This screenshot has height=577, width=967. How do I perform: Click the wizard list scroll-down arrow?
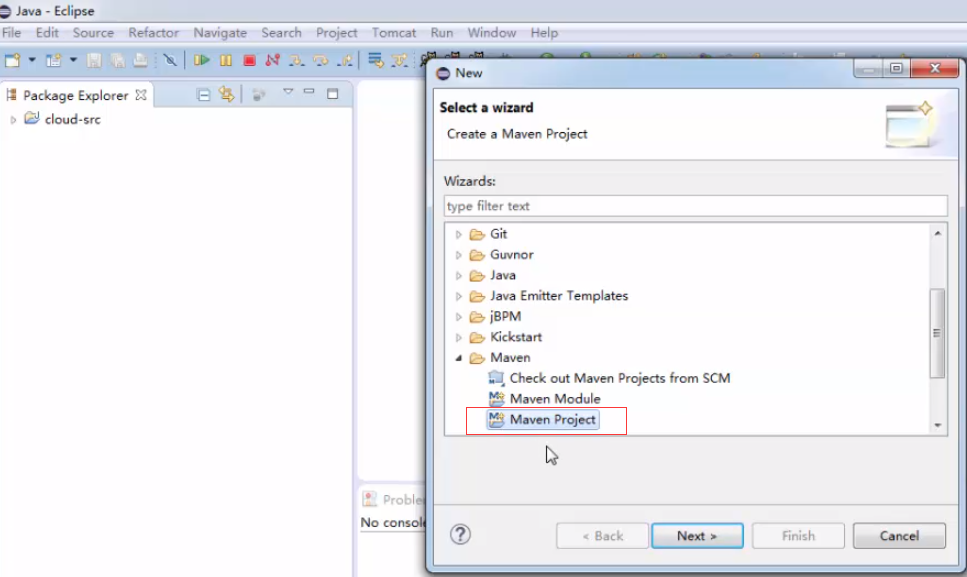pos(937,425)
